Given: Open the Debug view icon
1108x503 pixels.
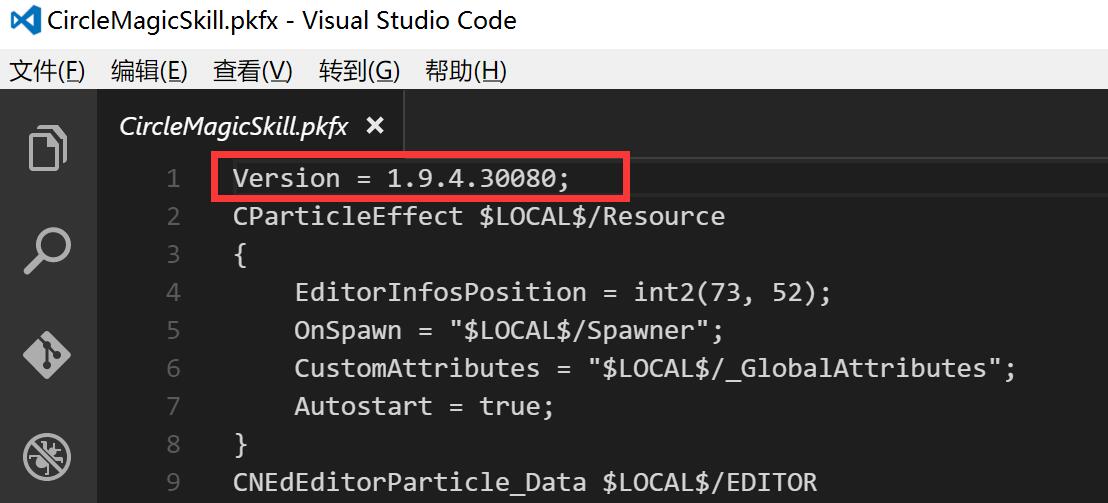Looking at the screenshot, I should pyautogui.click(x=48, y=456).
